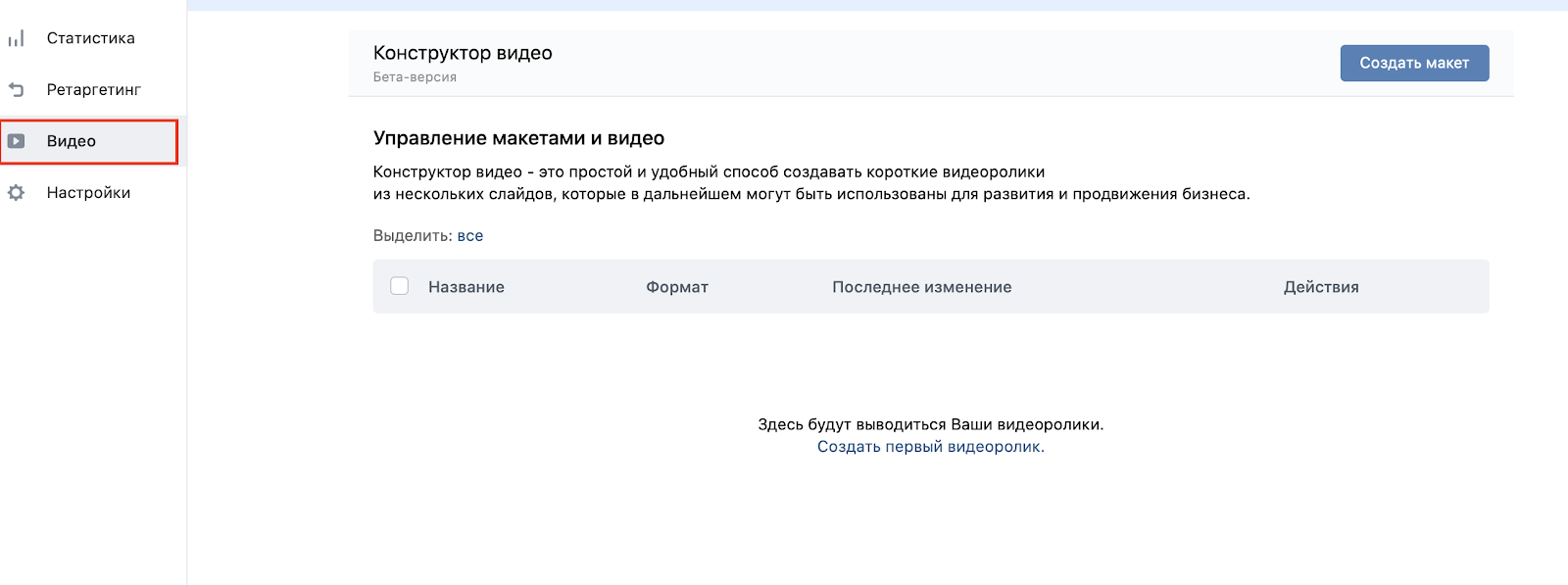
Task: Select all via the 'все' link
Action: (x=470, y=236)
